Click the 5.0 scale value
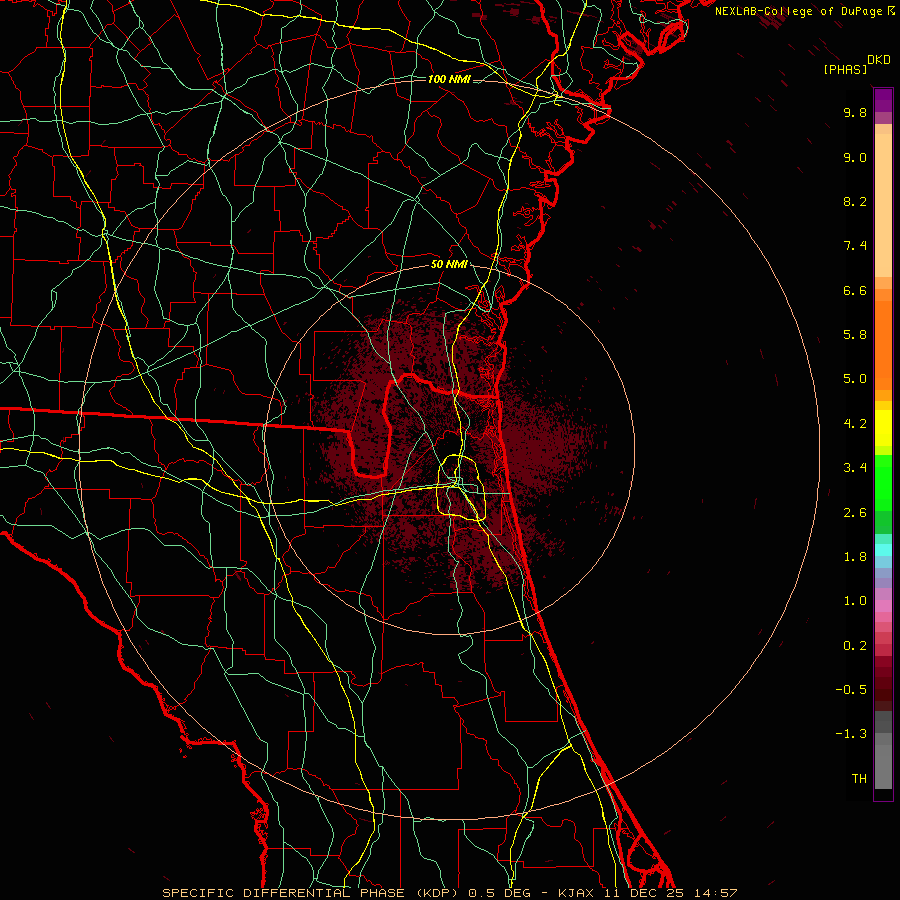Viewport: 900px width, 900px height. click(x=855, y=379)
